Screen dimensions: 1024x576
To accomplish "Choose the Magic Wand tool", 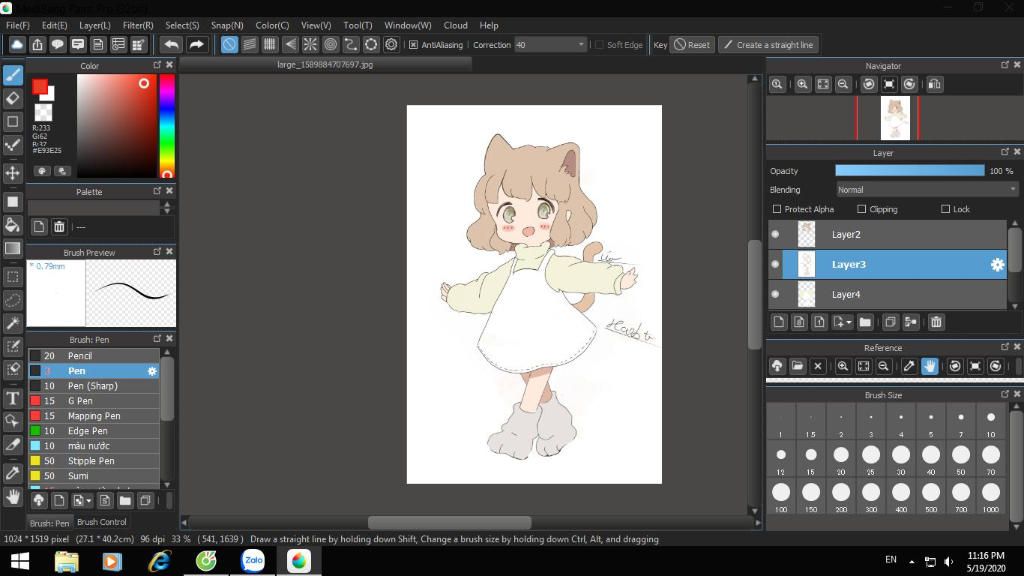I will [x=12, y=323].
